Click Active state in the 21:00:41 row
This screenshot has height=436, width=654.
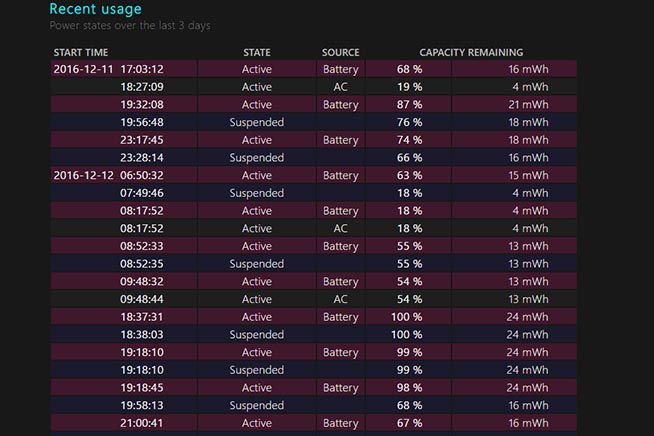click(257, 423)
